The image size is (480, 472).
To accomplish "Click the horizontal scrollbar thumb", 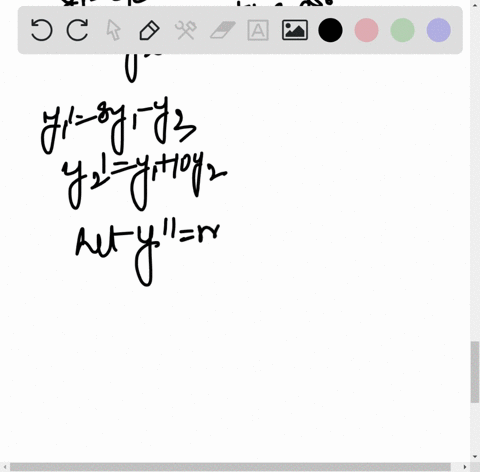I will click(230, 467).
